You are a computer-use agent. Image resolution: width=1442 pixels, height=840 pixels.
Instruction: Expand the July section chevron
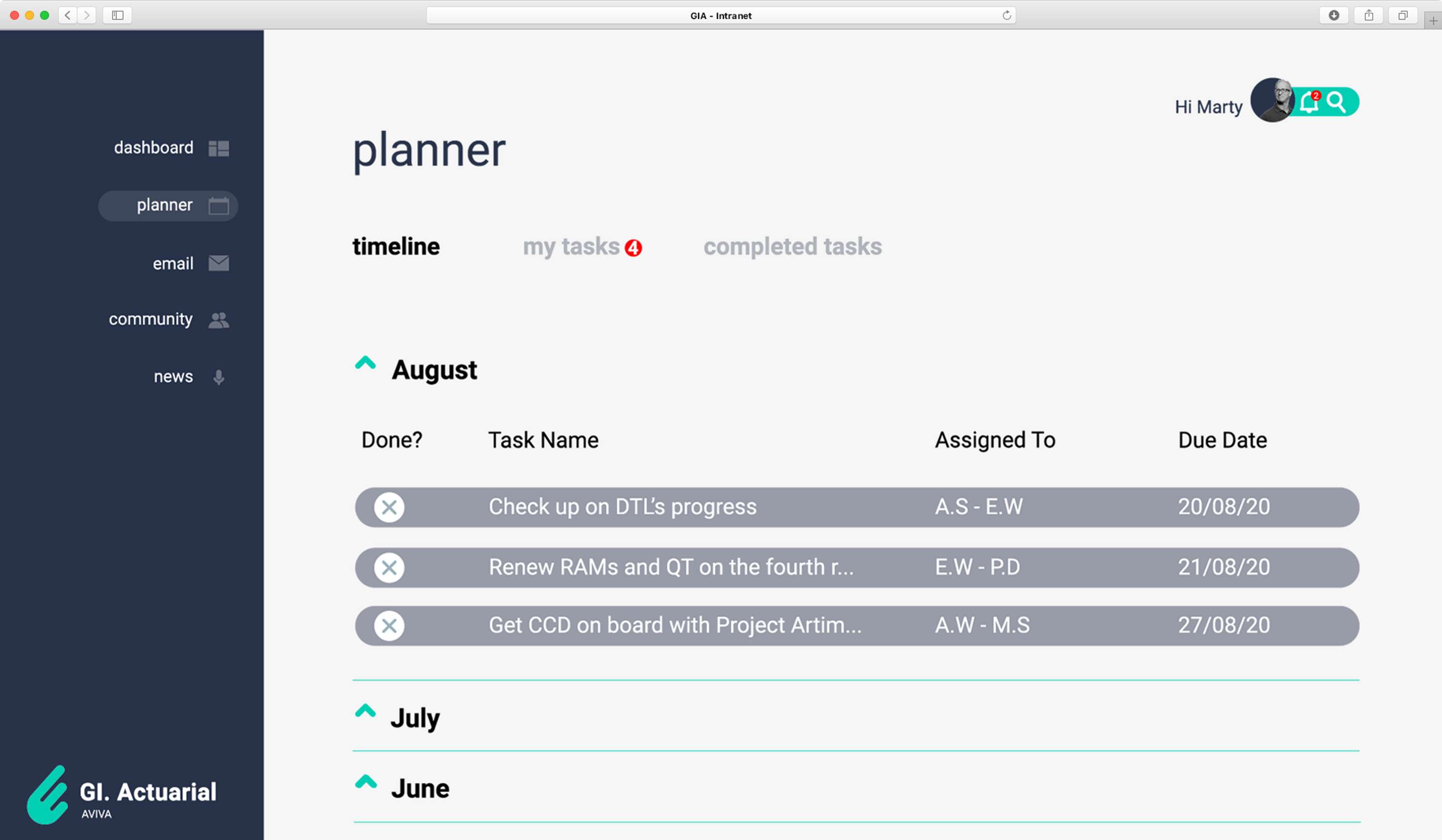click(x=365, y=711)
